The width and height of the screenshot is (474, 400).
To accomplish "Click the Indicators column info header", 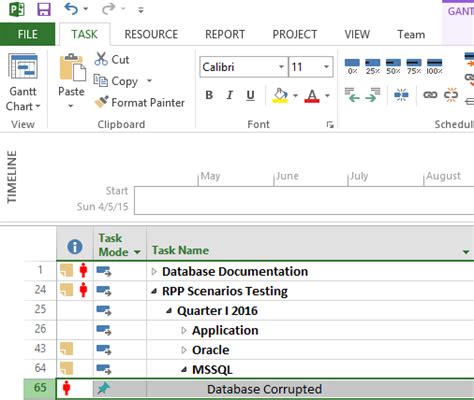I will (x=75, y=247).
